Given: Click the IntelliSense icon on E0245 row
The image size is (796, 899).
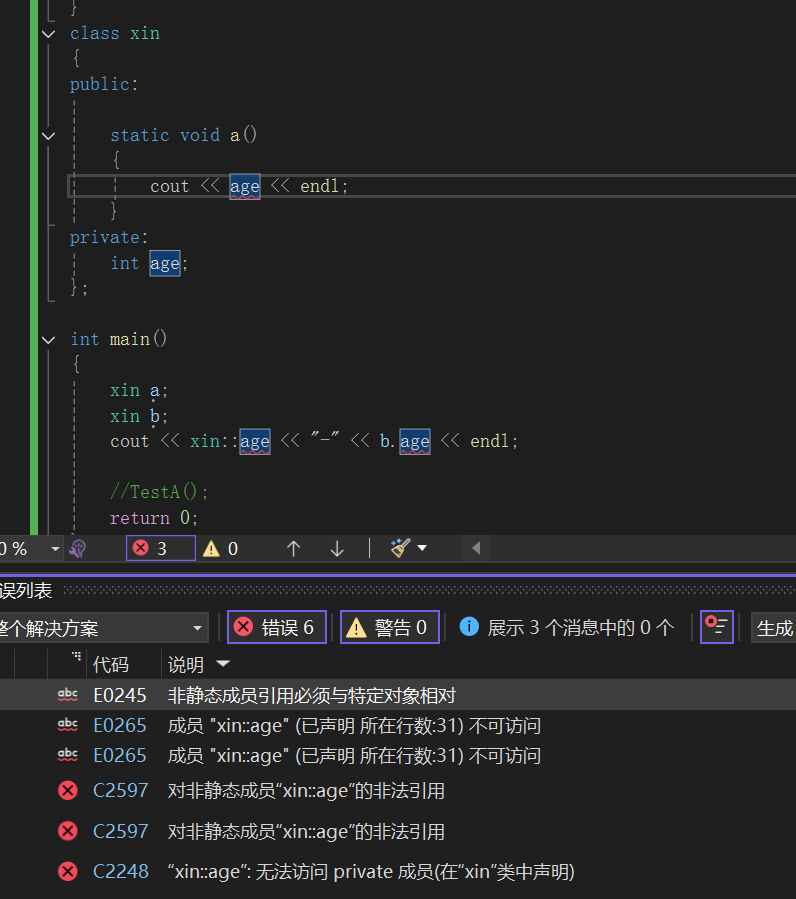Looking at the screenshot, I should point(68,695).
